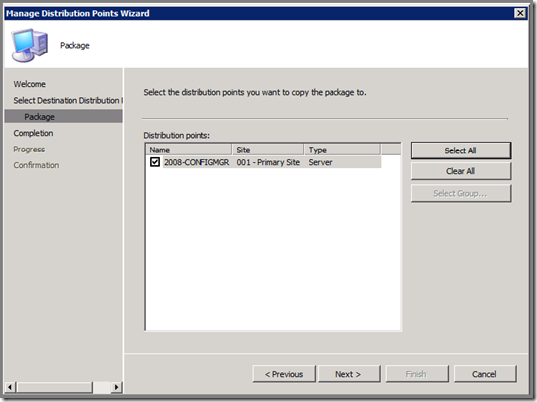Select the 001 - Primary Site row
This screenshot has height=402, width=537.
pyautogui.click(x=268, y=162)
